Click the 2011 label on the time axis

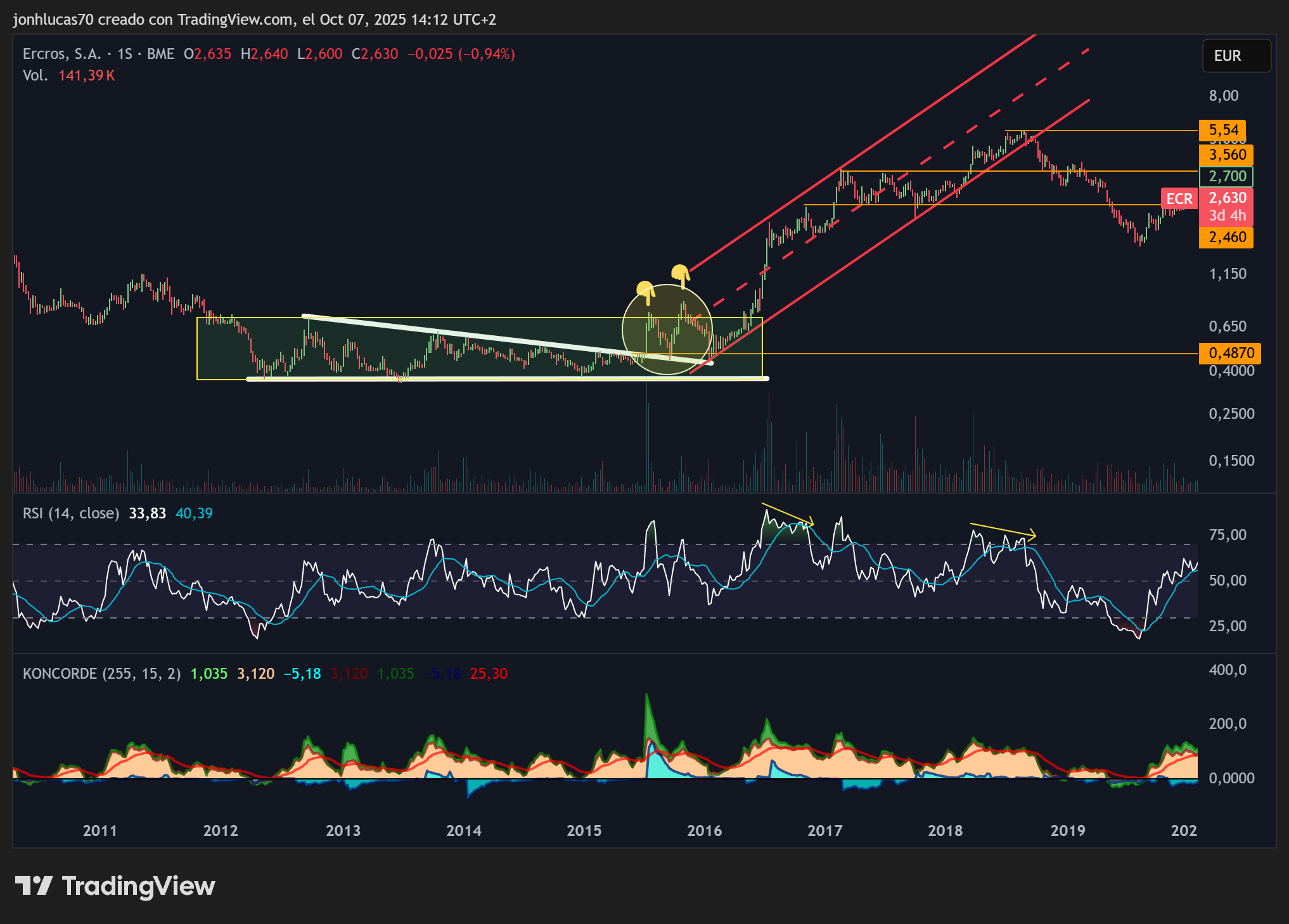pyautogui.click(x=100, y=831)
